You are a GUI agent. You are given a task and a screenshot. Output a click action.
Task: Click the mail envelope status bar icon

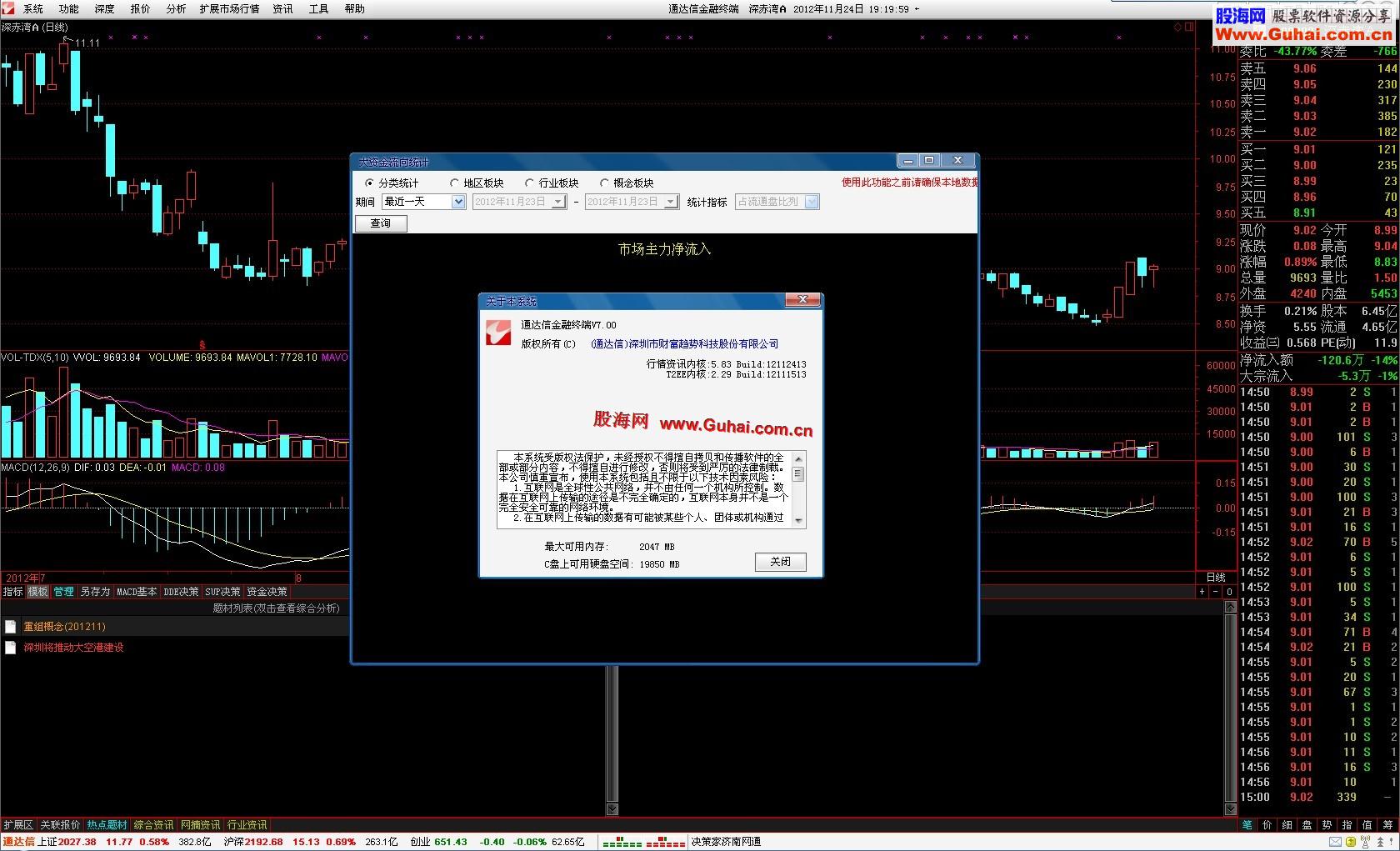(x=1335, y=842)
